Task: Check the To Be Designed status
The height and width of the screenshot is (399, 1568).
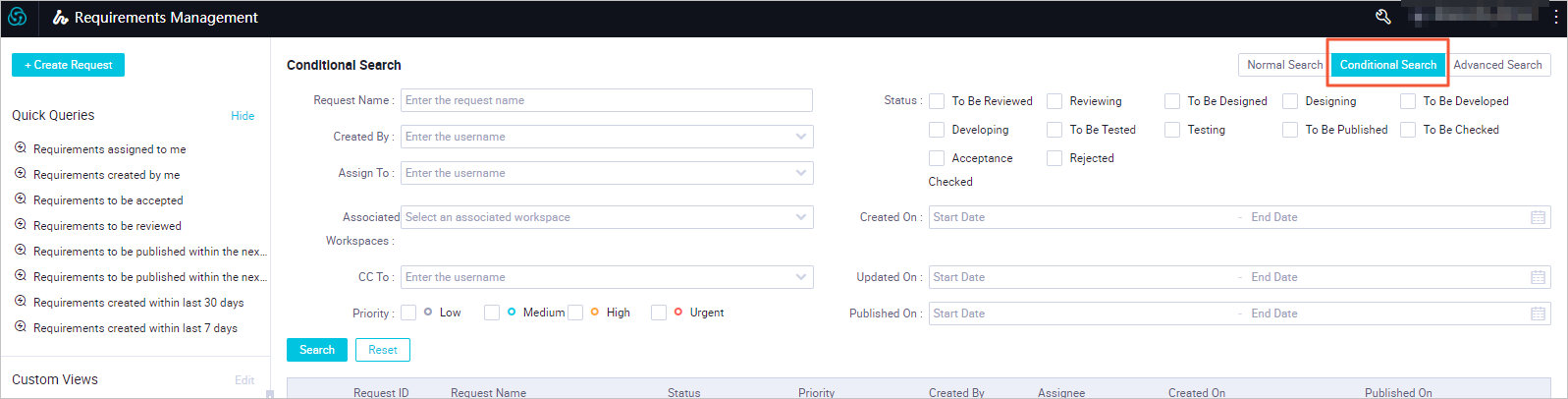Action: pyautogui.click(x=1172, y=101)
